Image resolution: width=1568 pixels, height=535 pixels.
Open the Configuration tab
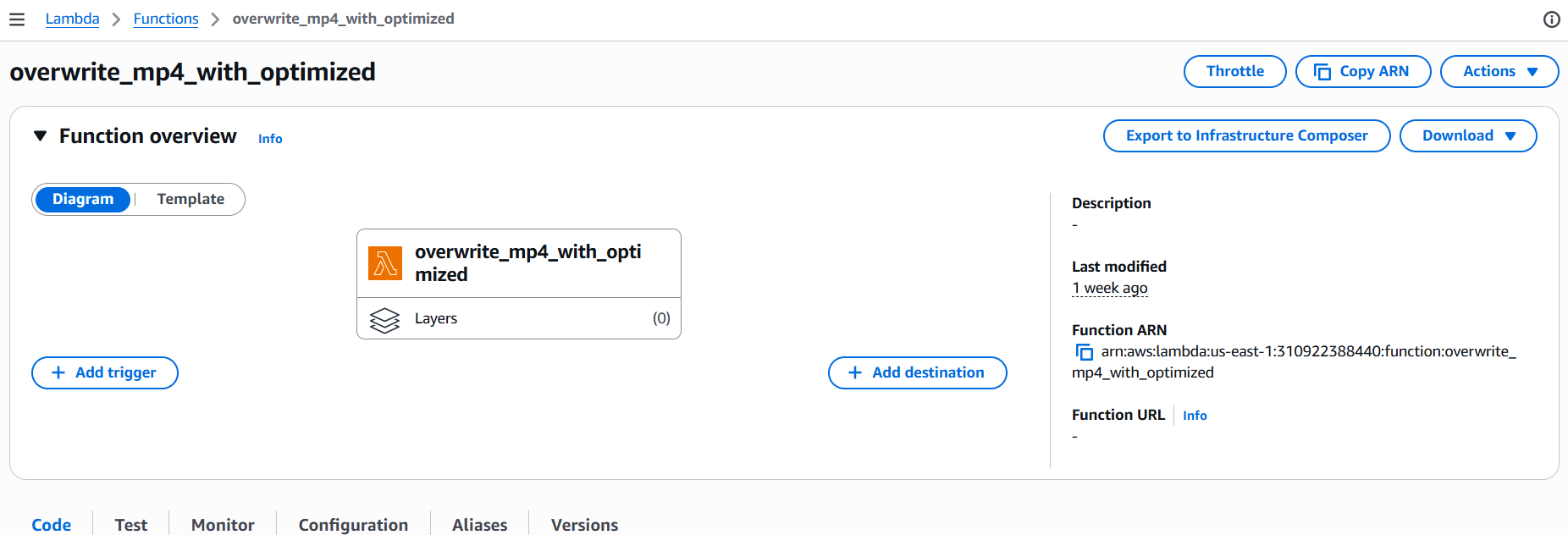(x=353, y=525)
